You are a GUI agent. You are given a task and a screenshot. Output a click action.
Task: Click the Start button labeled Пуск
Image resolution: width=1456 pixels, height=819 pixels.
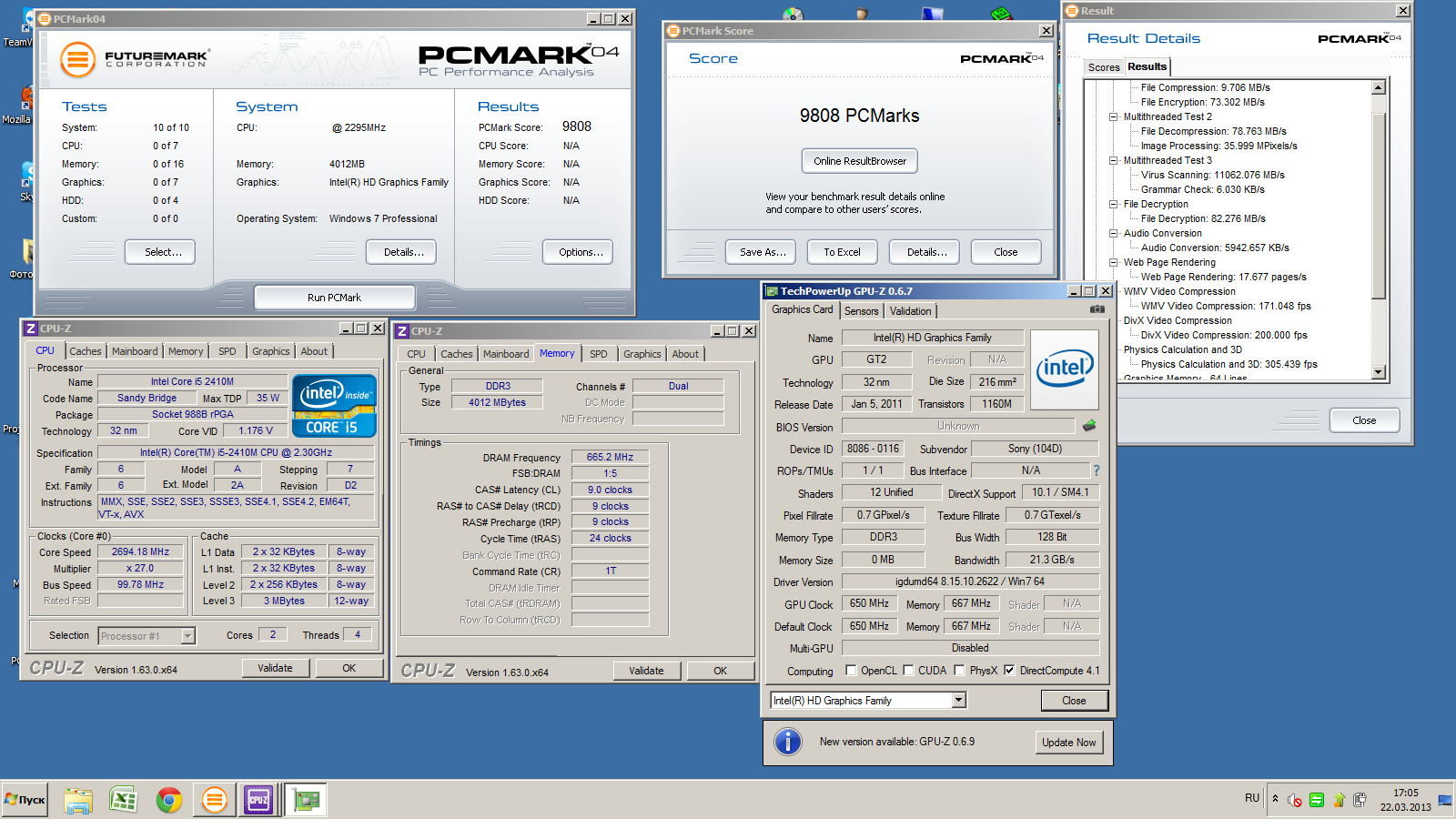point(25,800)
